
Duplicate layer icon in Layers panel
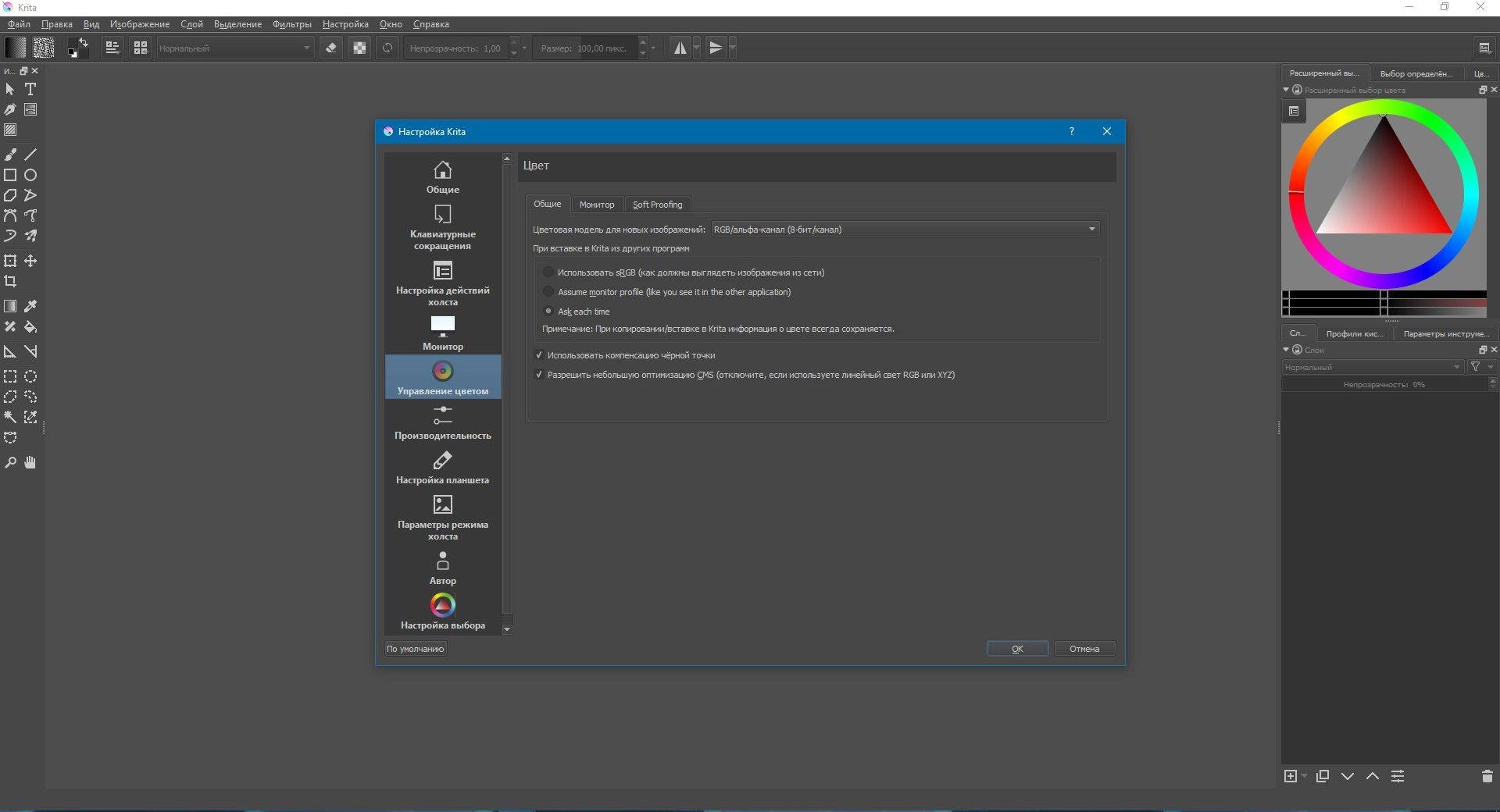(x=1323, y=776)
